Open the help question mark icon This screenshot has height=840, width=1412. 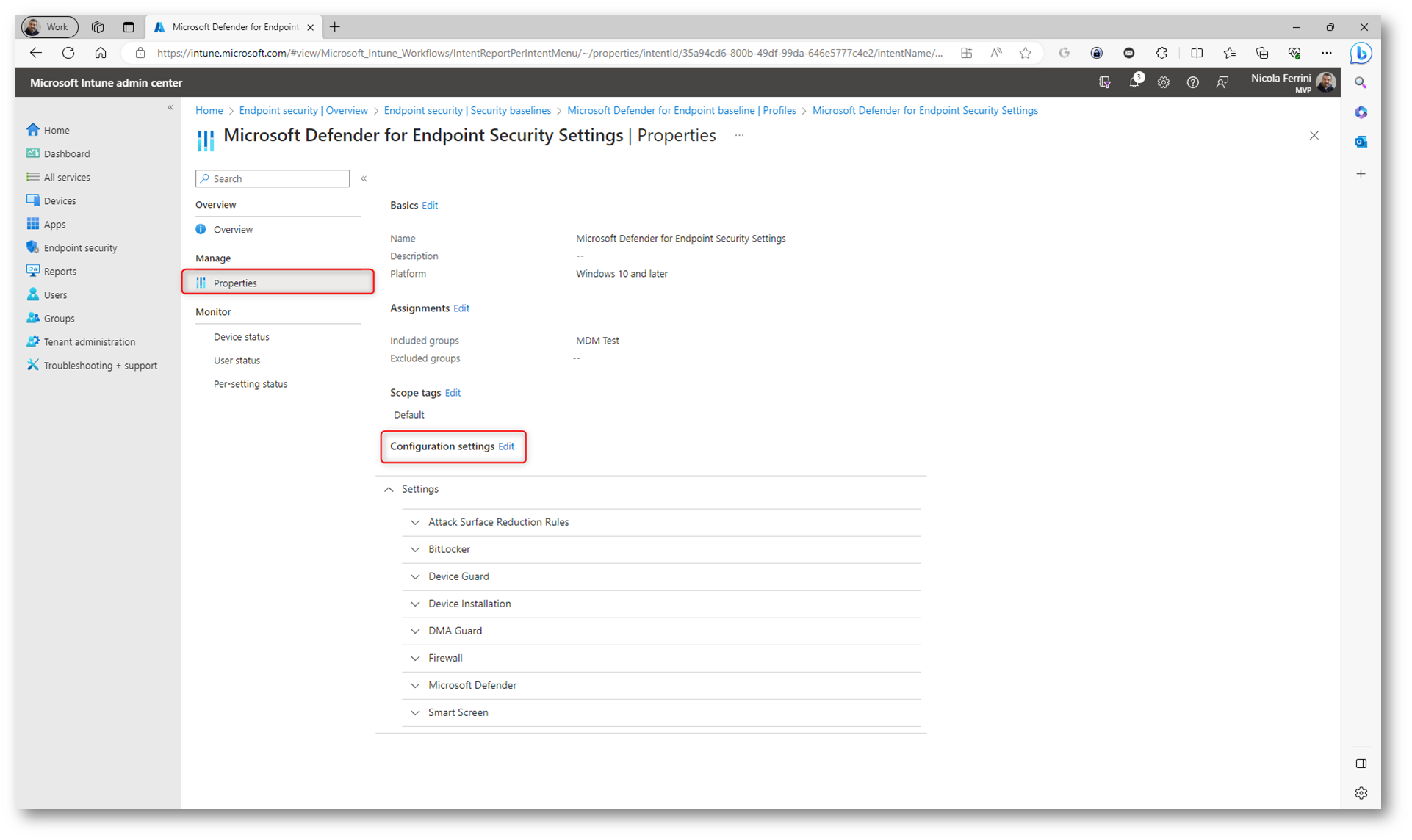1193,82
